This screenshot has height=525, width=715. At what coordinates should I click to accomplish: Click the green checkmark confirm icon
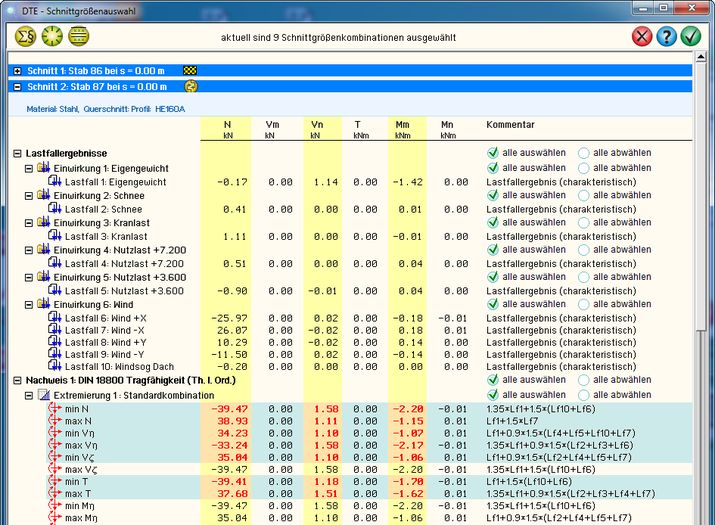[691, 37]
